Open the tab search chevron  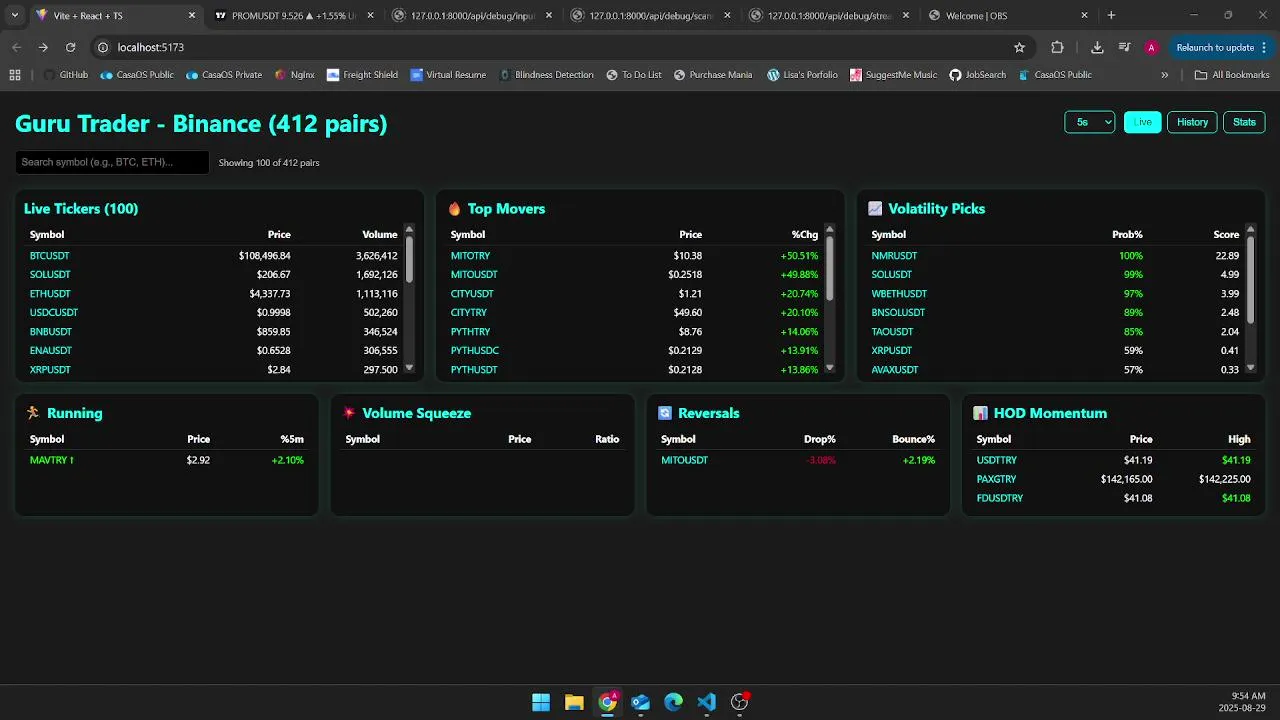tap(14, 15)
